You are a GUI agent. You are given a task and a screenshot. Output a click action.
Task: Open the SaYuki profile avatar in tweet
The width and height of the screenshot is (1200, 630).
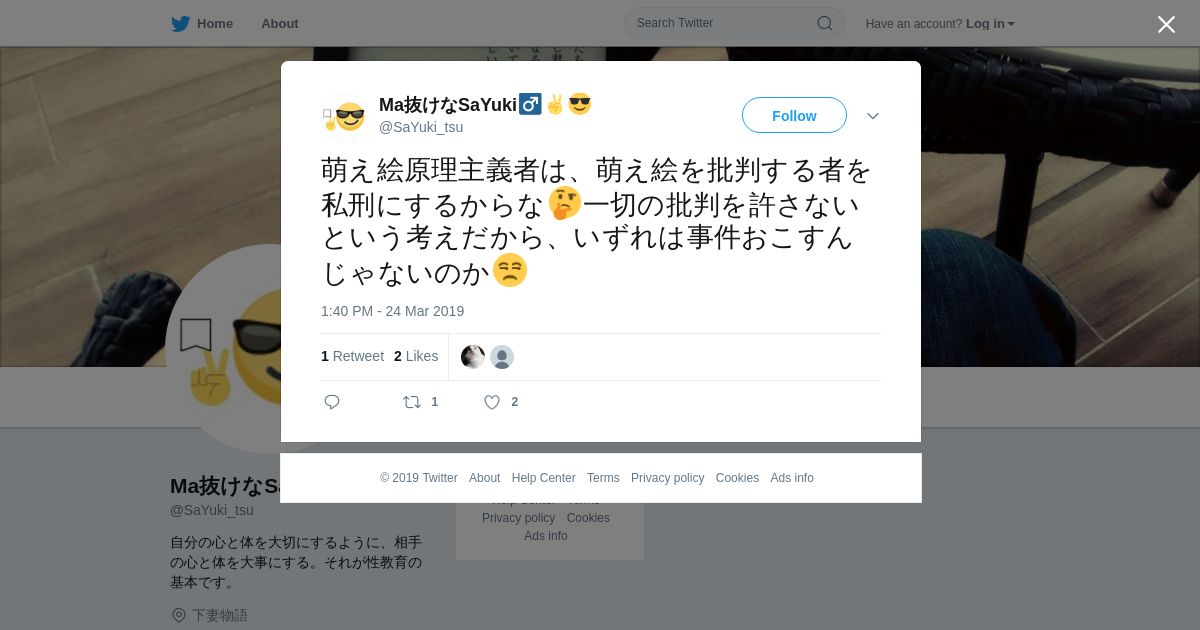(345, 116)
